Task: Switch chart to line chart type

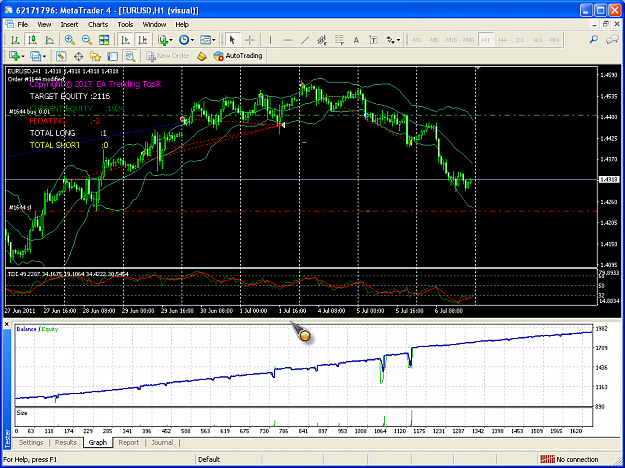Action: 49,40
